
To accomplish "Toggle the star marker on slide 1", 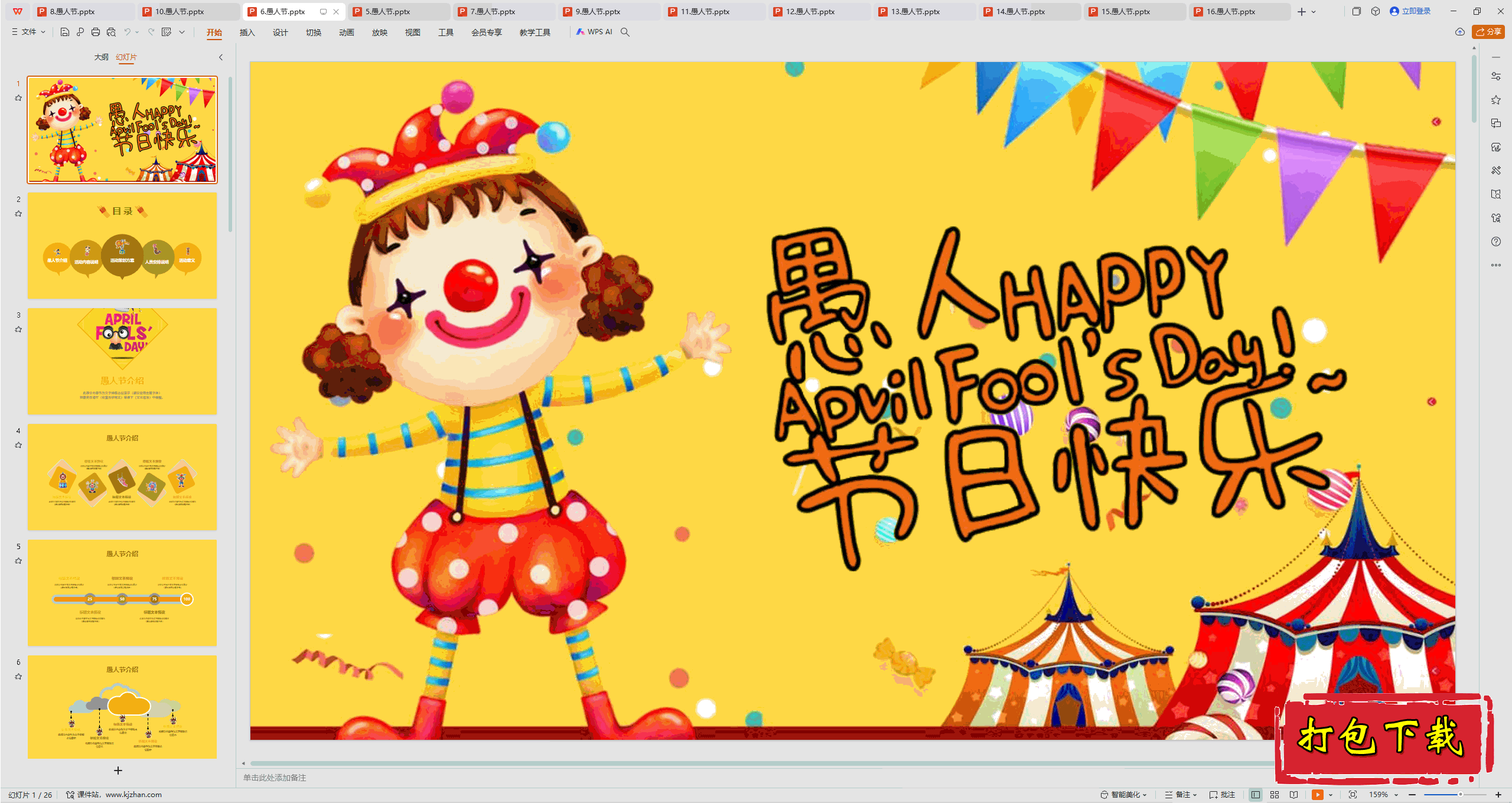I will pos(18,98).
